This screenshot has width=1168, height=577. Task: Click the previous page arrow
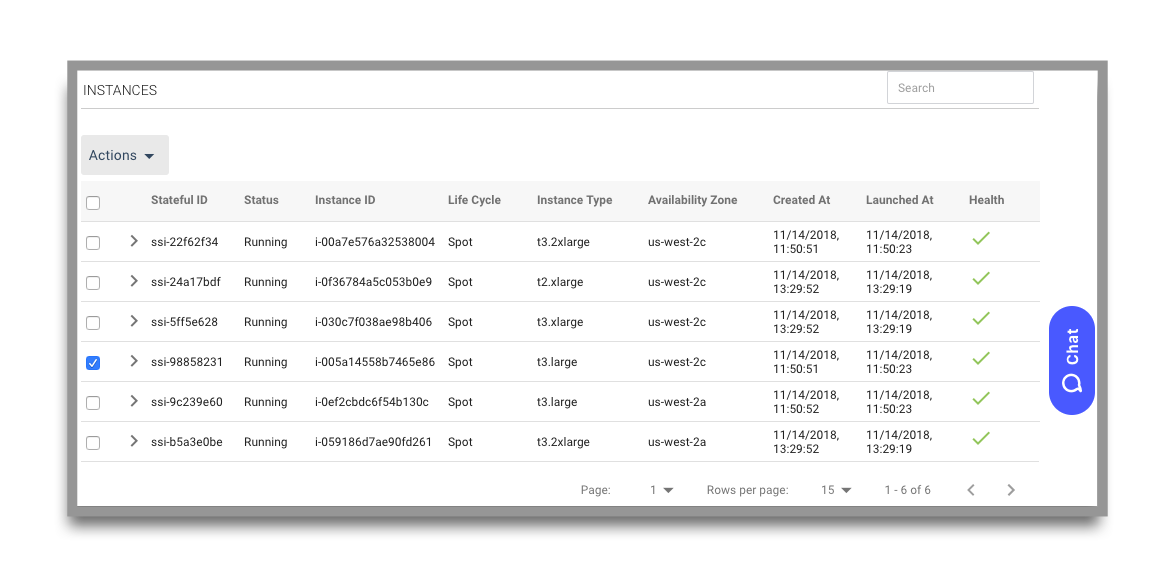(x=971, y=490)
